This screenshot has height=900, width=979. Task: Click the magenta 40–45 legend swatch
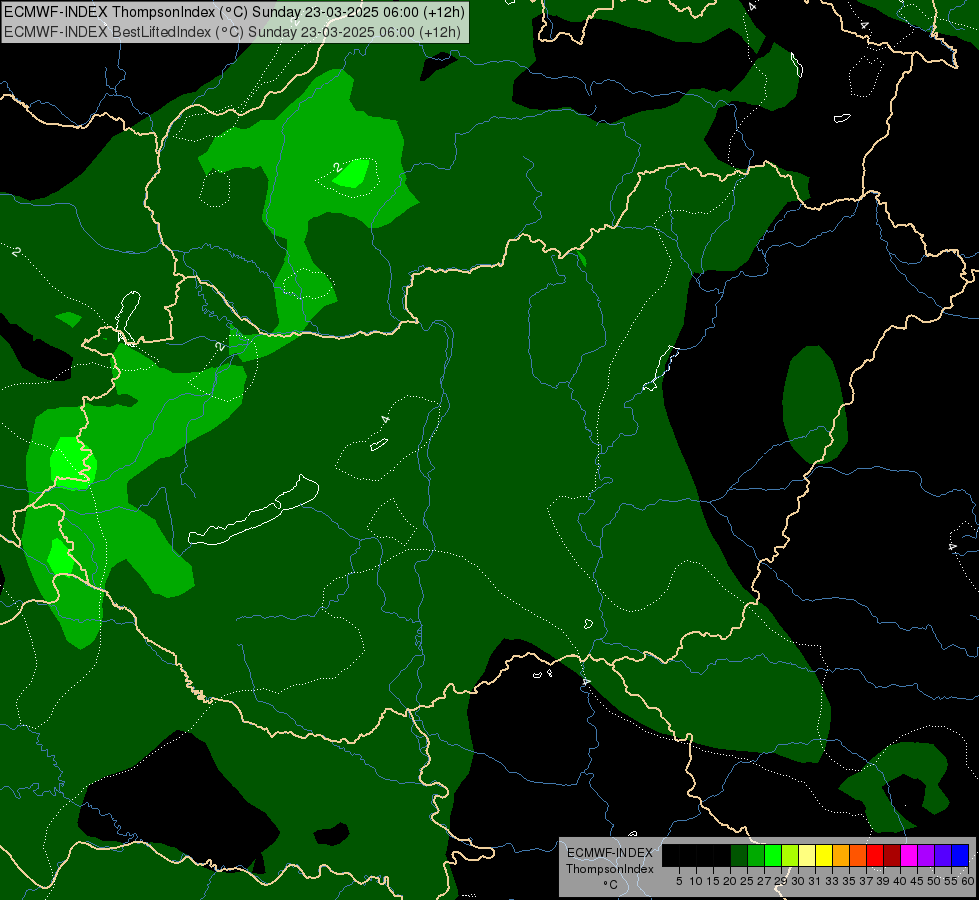pos(909,855)
